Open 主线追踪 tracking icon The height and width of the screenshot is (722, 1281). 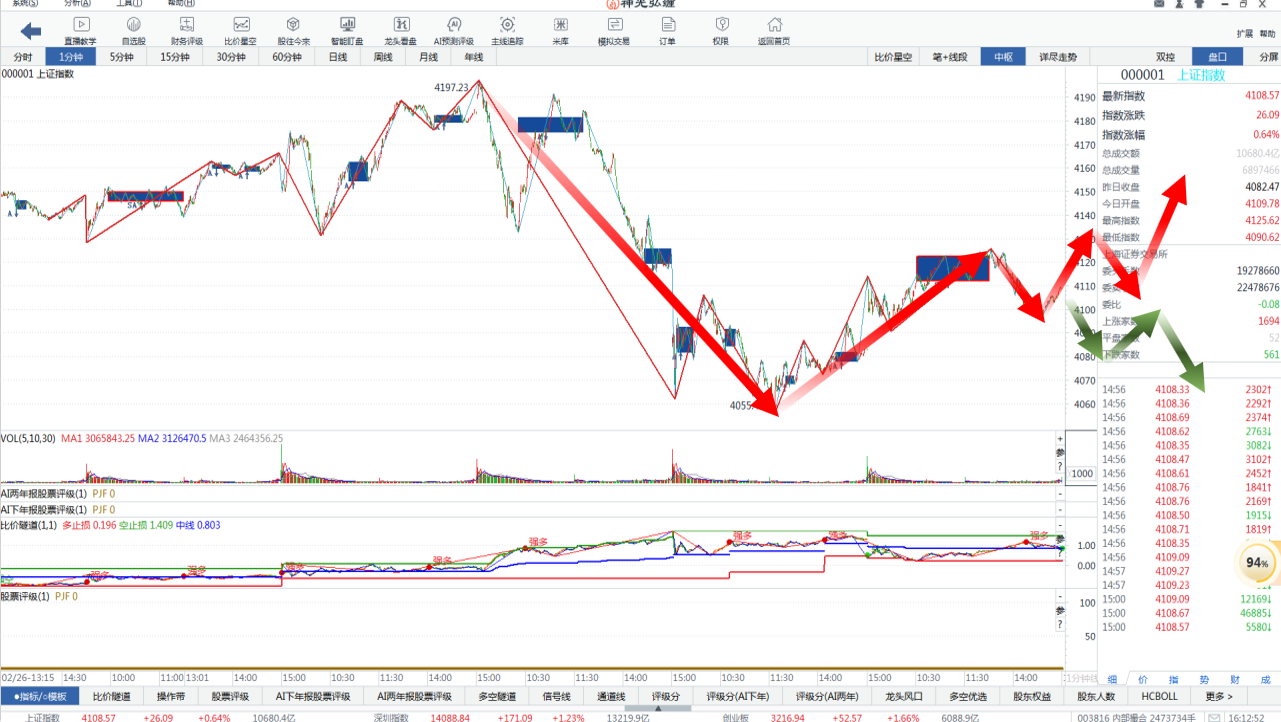coord(507,30)
